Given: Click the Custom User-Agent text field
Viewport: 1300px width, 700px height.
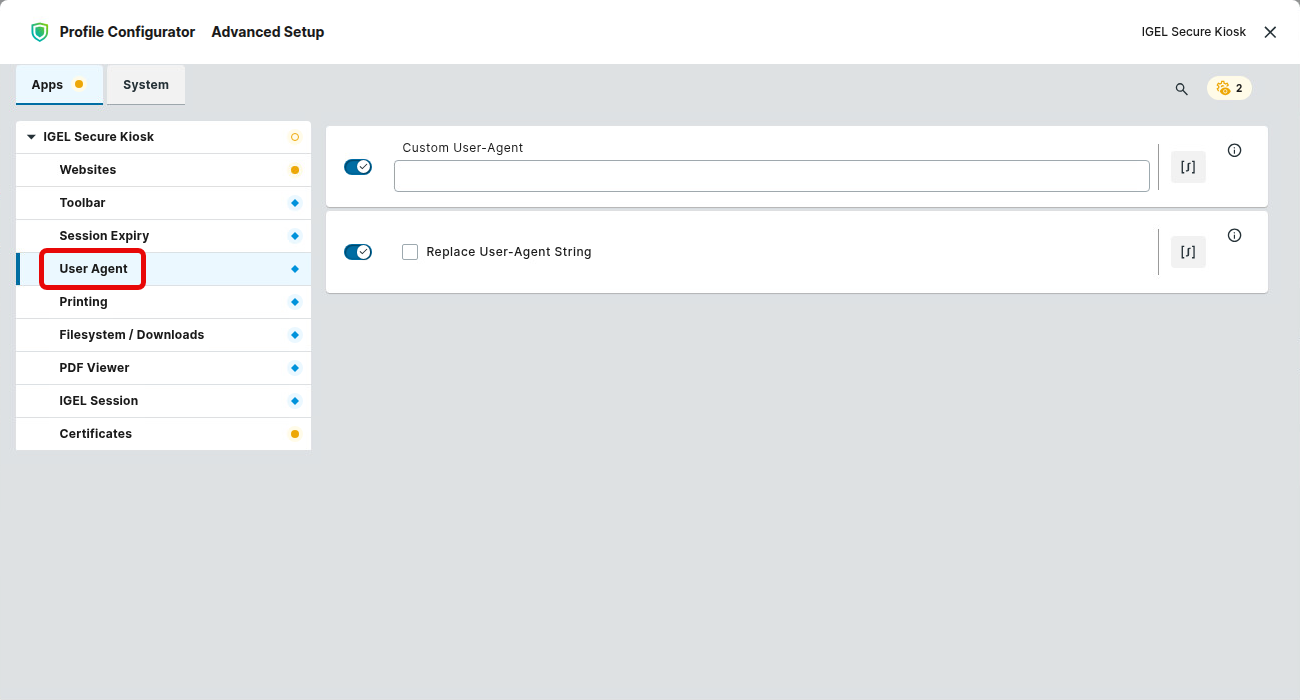Looking at the screenshot, I should pyautogui.click(x=771, y=176).
